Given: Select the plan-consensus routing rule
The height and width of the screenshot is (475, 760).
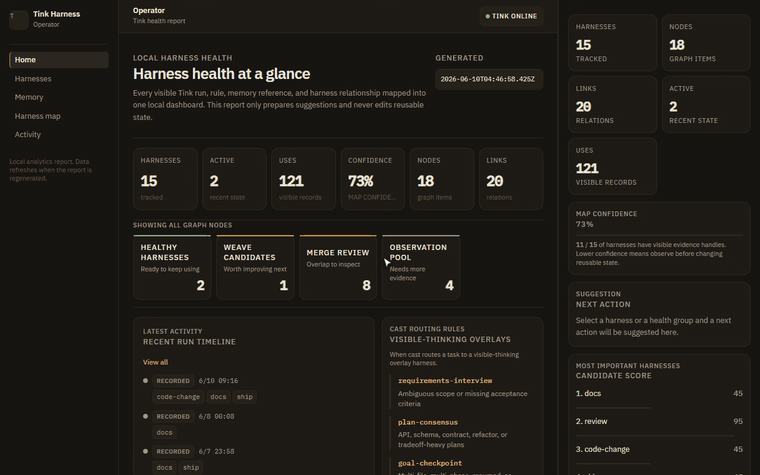Looking at the screenshot, I should (462, 433).
